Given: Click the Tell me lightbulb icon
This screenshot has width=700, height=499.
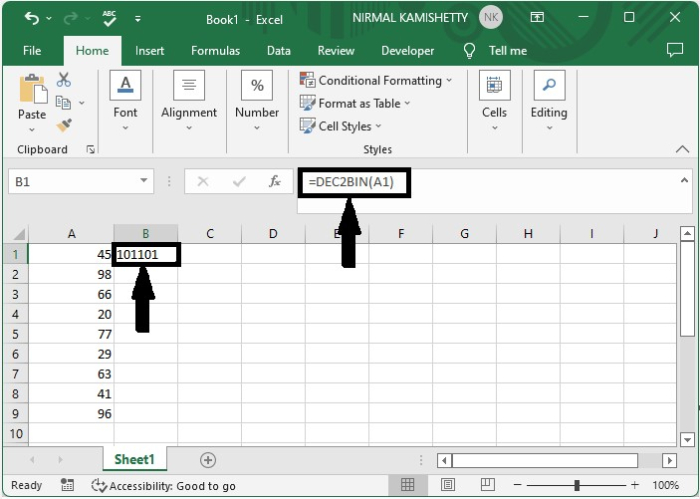Looking at the screenshot, I should [469, 51].
